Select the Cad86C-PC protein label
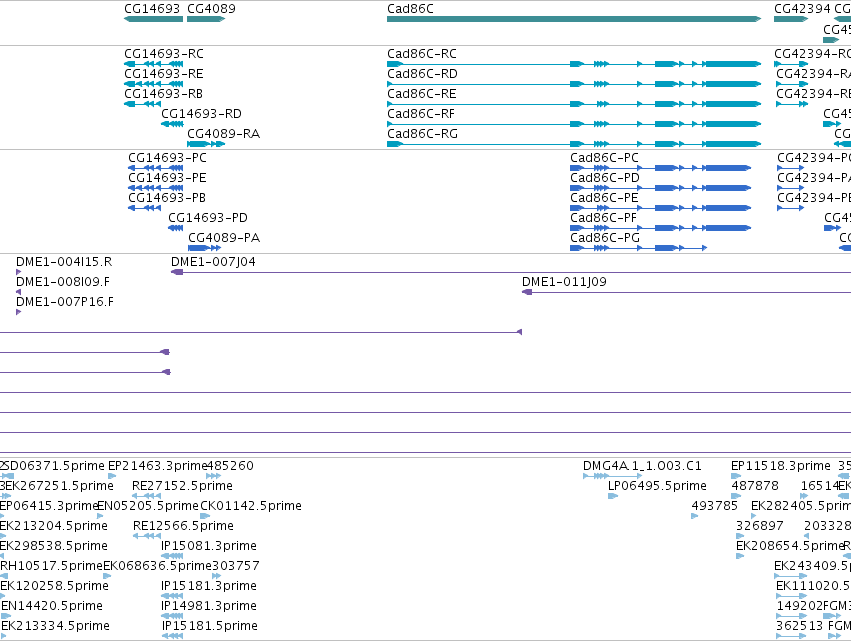Viewport: 851px width, 641px height. 604,158
